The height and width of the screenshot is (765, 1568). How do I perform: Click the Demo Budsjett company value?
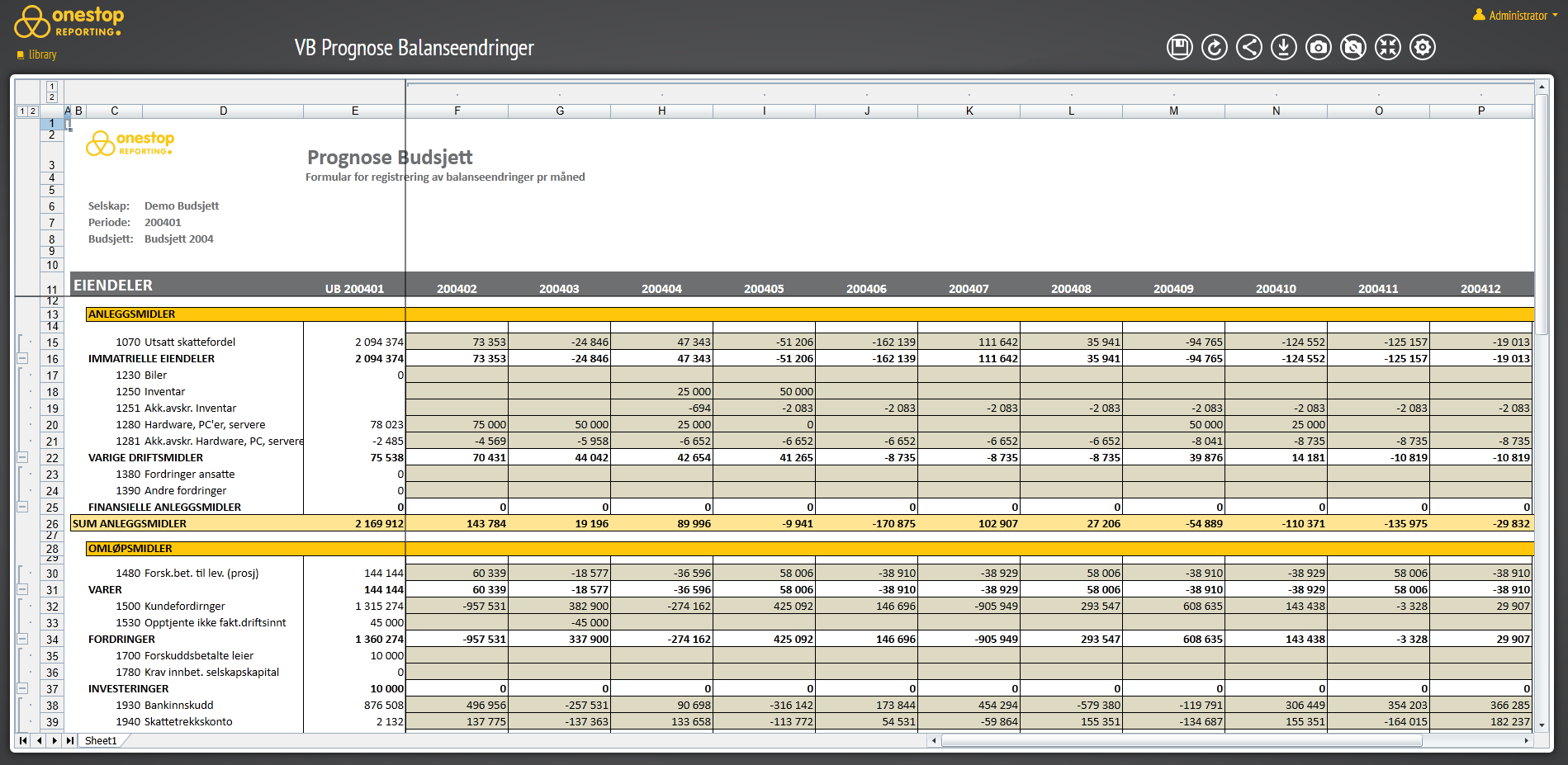[x=182, y=205]
